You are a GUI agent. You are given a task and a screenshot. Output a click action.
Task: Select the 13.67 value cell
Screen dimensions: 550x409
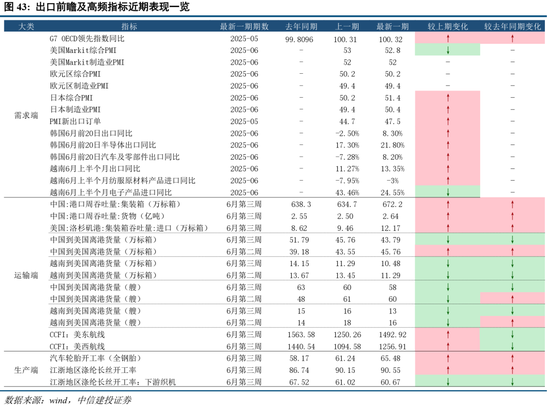click(299, 275)
